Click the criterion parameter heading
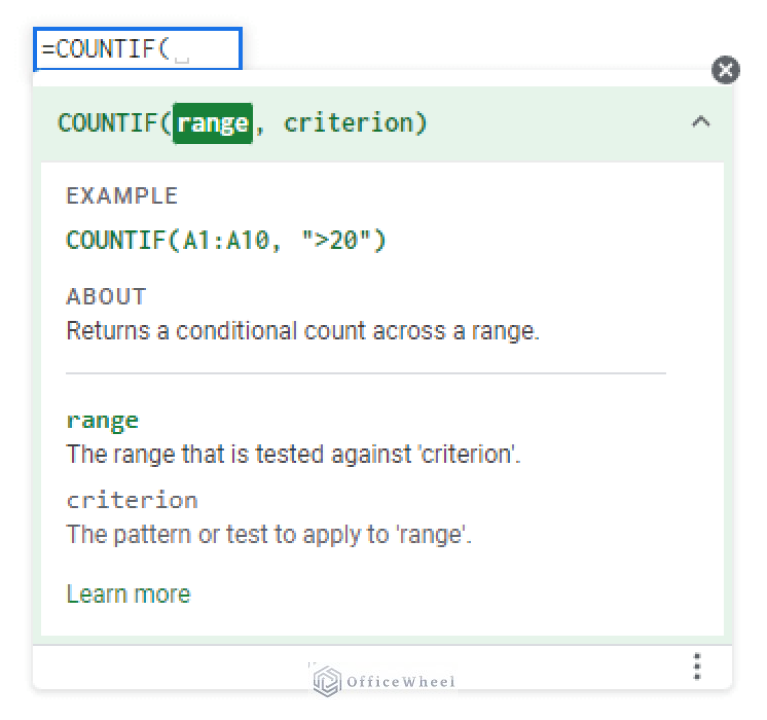The image size is (767, 720). (x=132, y=500)
